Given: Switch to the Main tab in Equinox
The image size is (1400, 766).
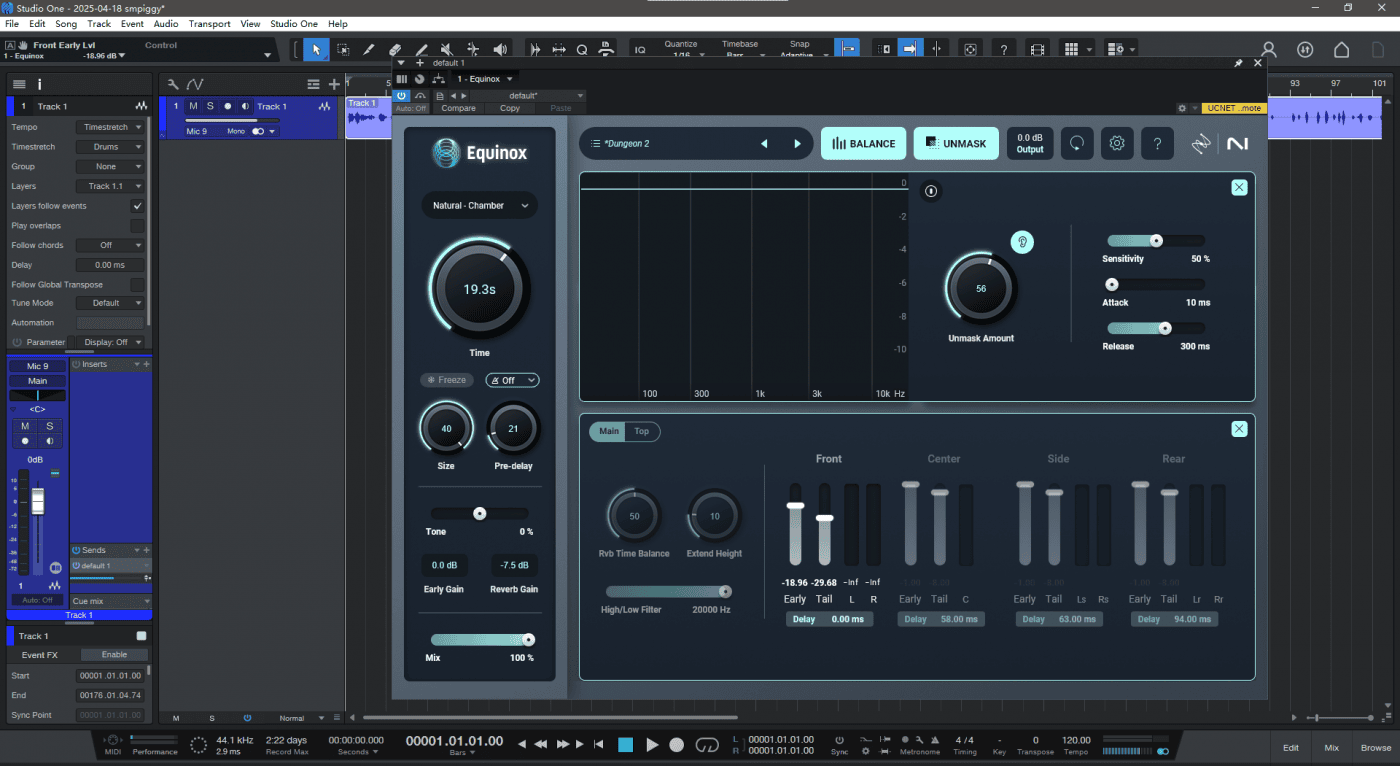Looking at the screenshot, I should coord(609,431).
